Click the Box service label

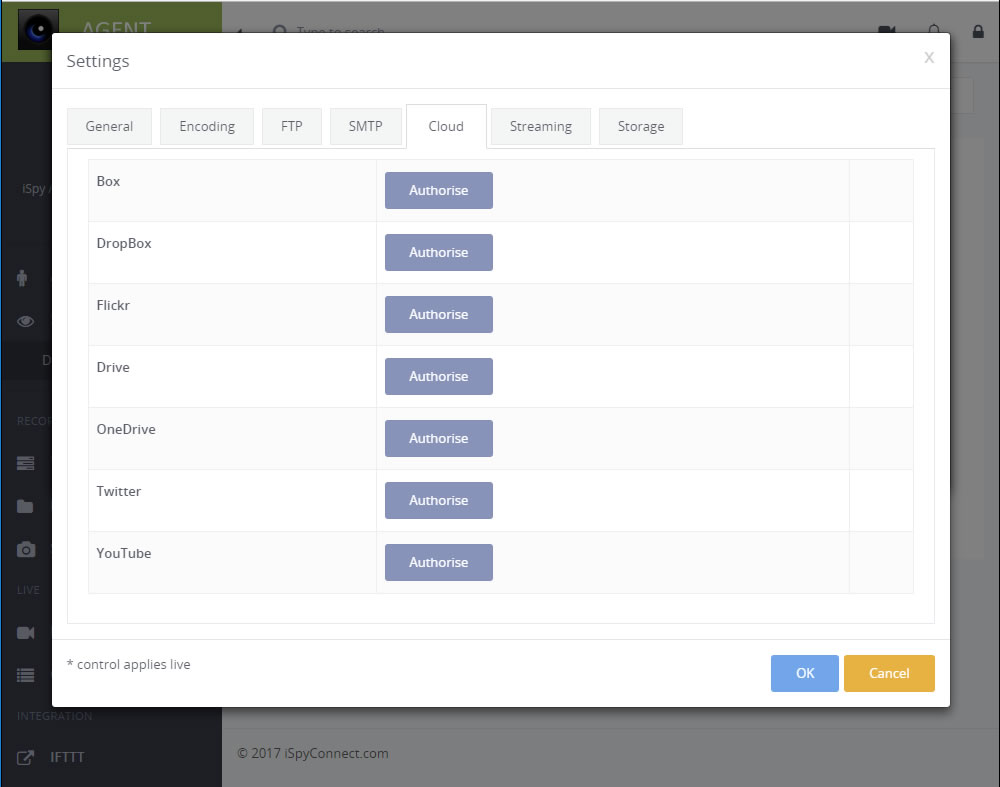(108, 181)
